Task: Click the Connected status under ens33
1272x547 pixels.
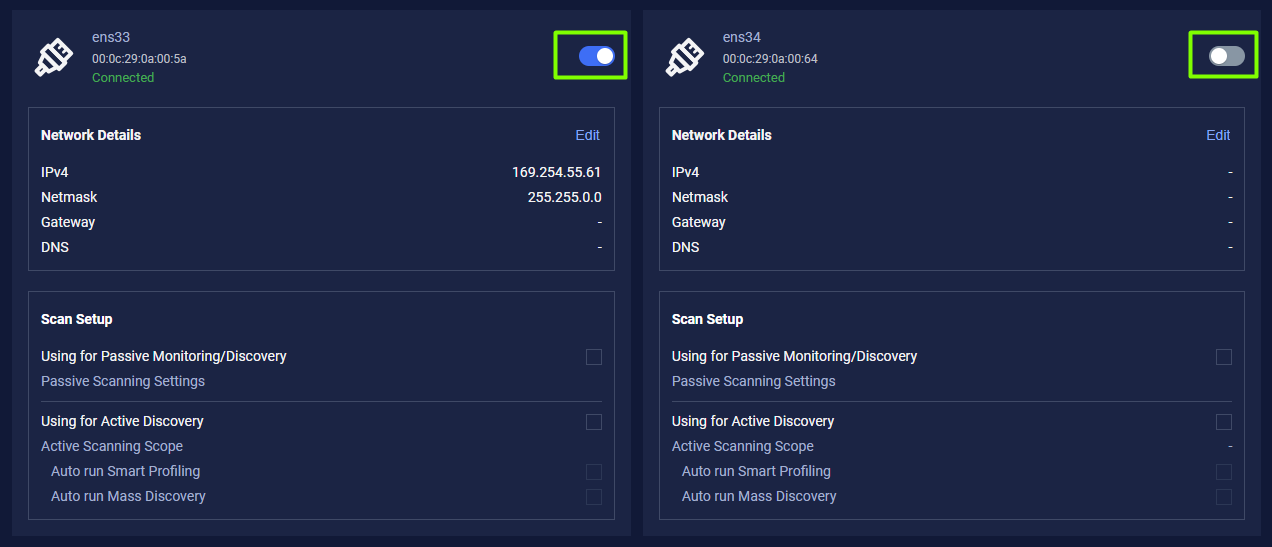Action: click(123, 78)
